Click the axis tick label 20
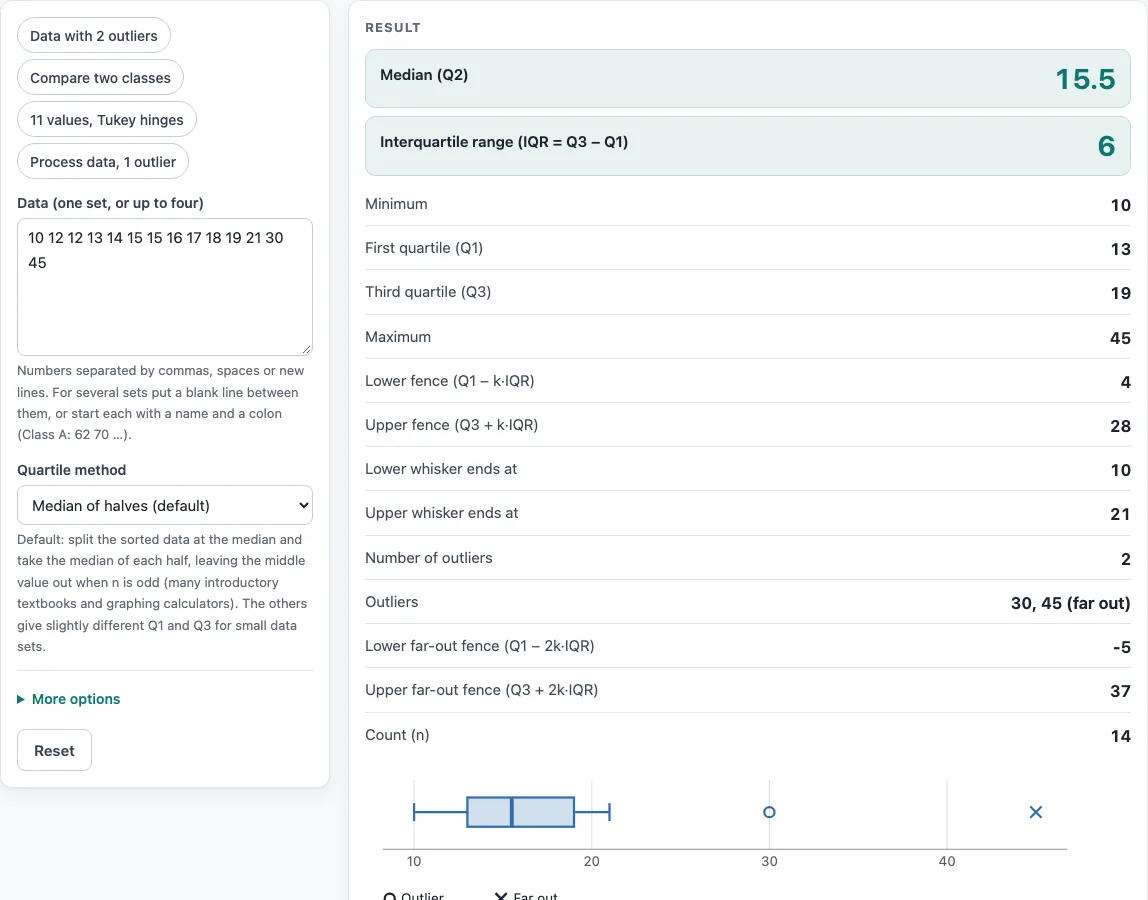 pyautogui.click(x=592, y=861)
